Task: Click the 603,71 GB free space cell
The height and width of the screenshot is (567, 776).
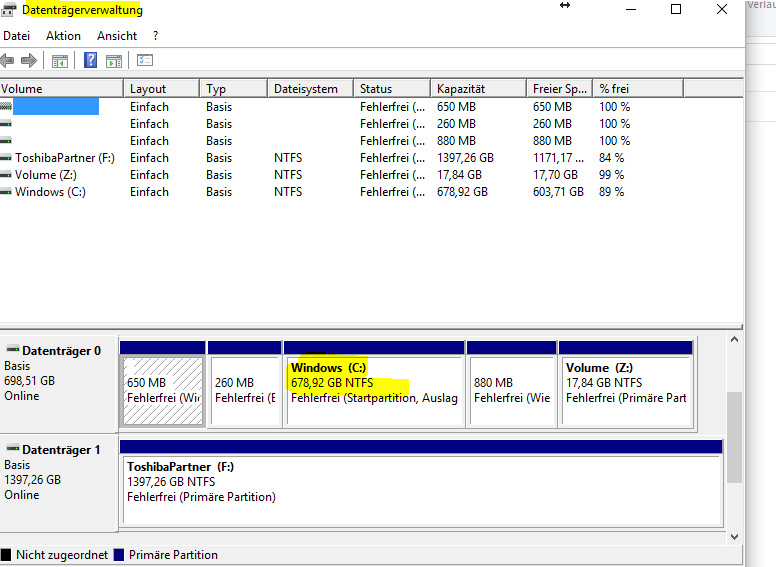Action: pyautogui.click(x=558, y=192)
